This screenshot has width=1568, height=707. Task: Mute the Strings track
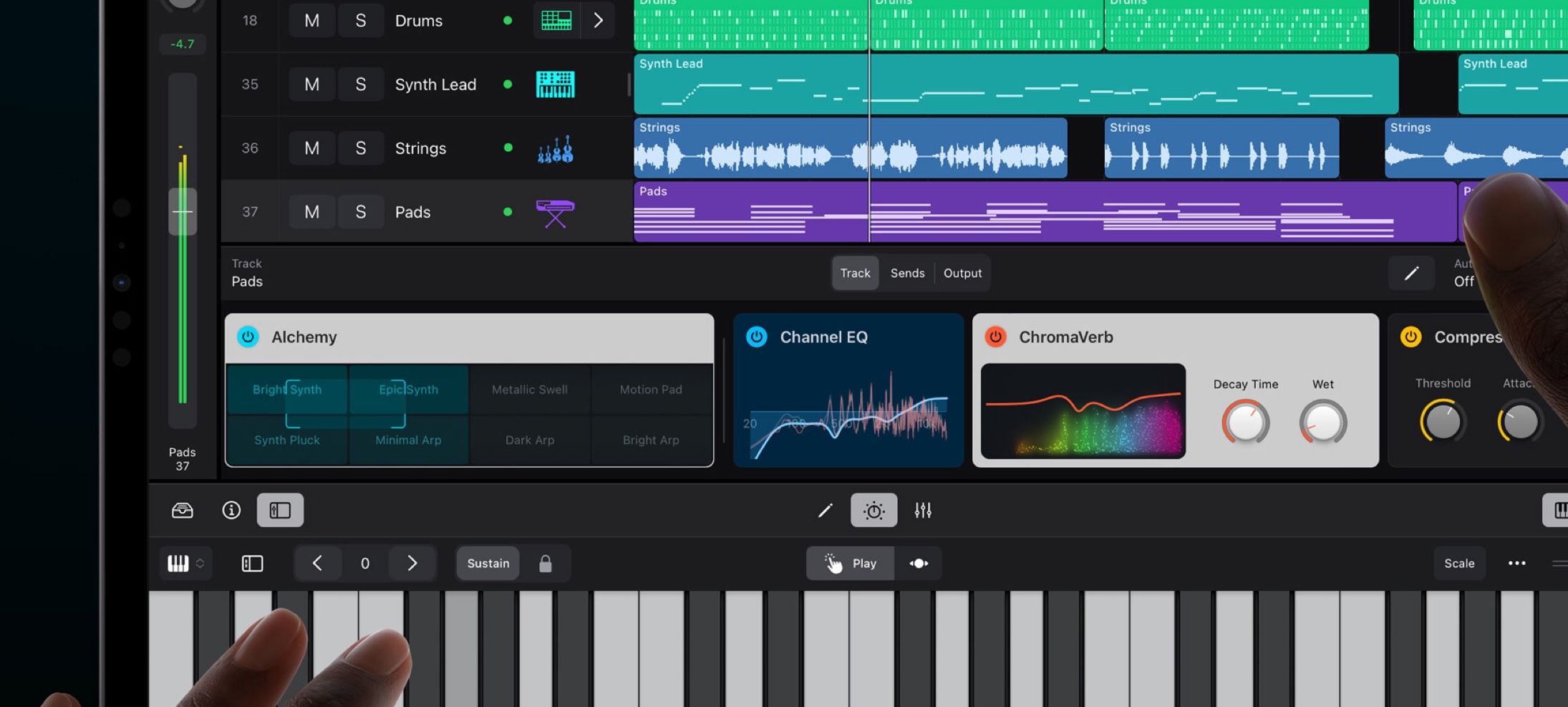click(x=312, y=148)
